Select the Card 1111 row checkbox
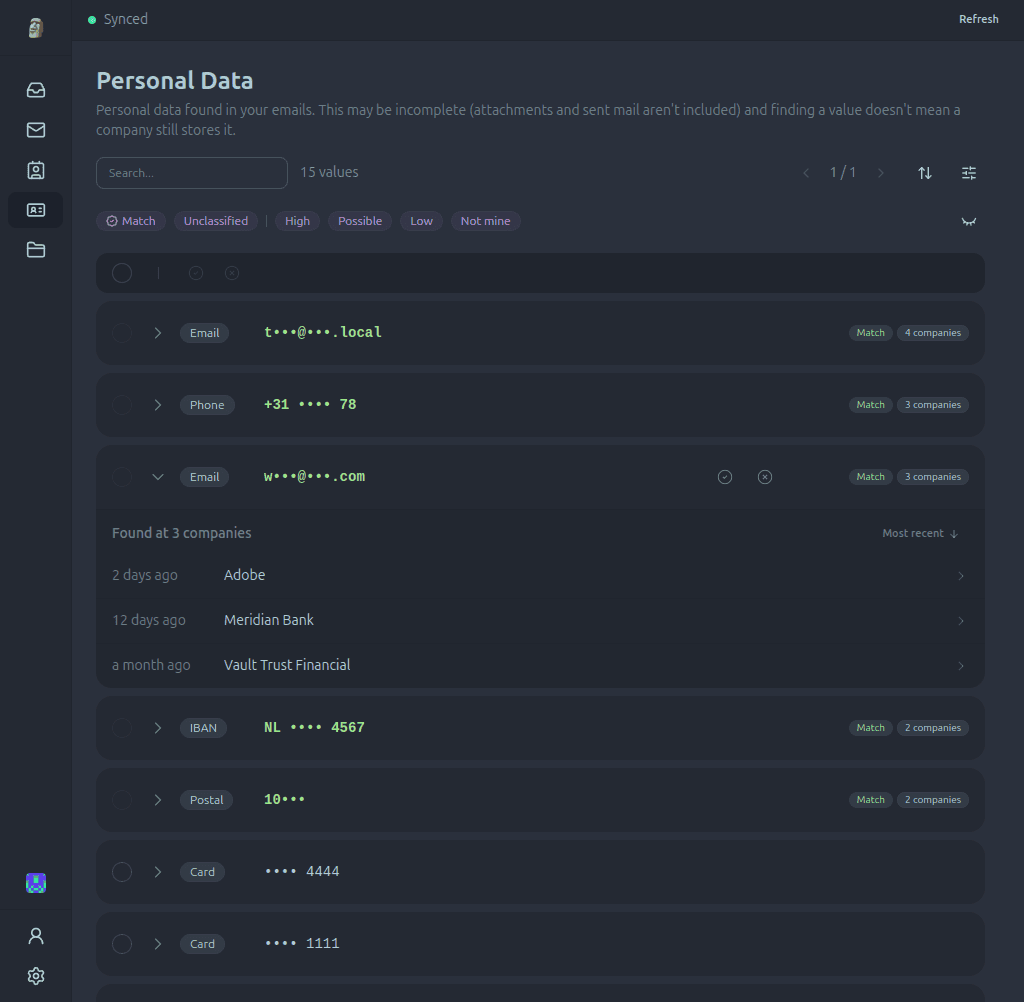 point(122,944)
